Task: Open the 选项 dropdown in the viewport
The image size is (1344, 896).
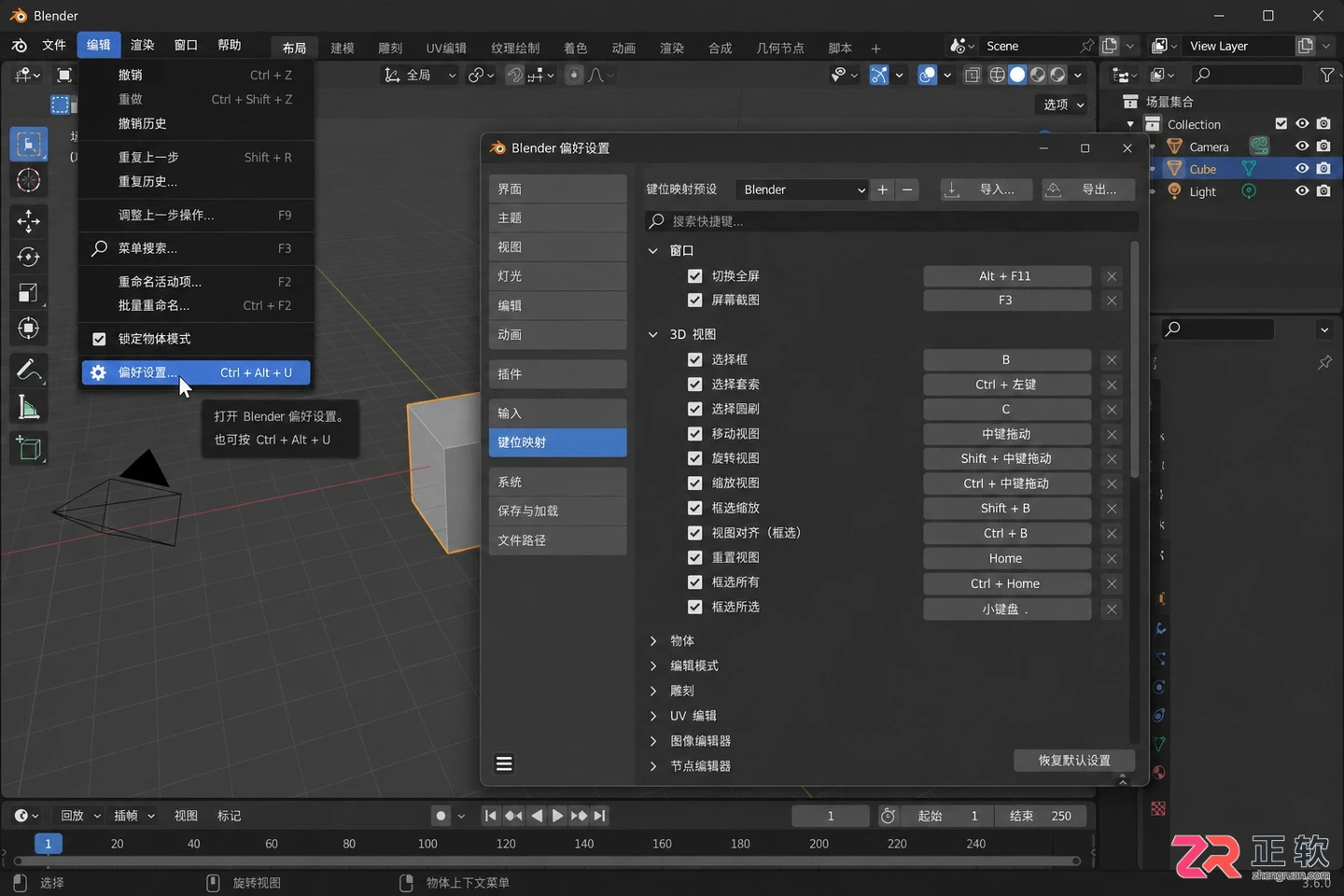Action: coord(1063,105)
